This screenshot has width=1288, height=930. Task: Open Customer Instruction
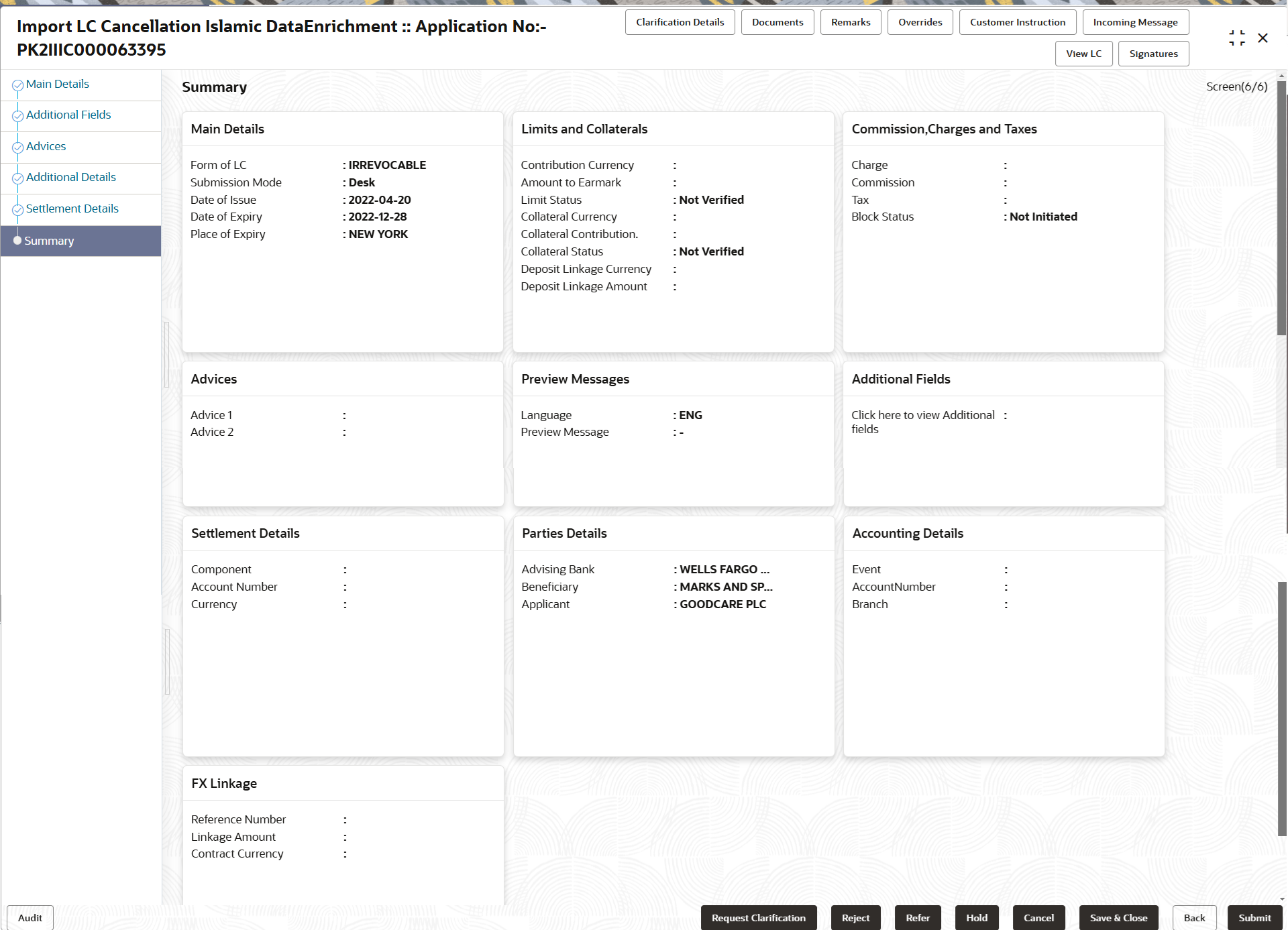(x=1017, y=21)
